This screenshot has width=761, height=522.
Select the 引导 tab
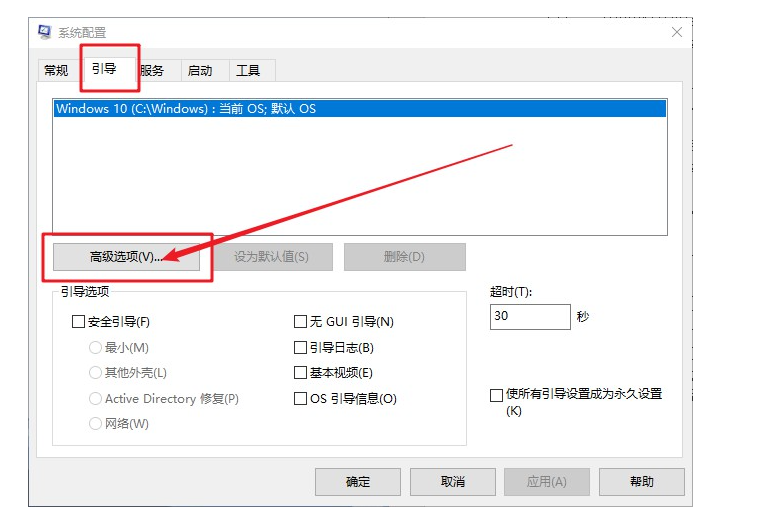pyautogui.click(x=103, y=69)
